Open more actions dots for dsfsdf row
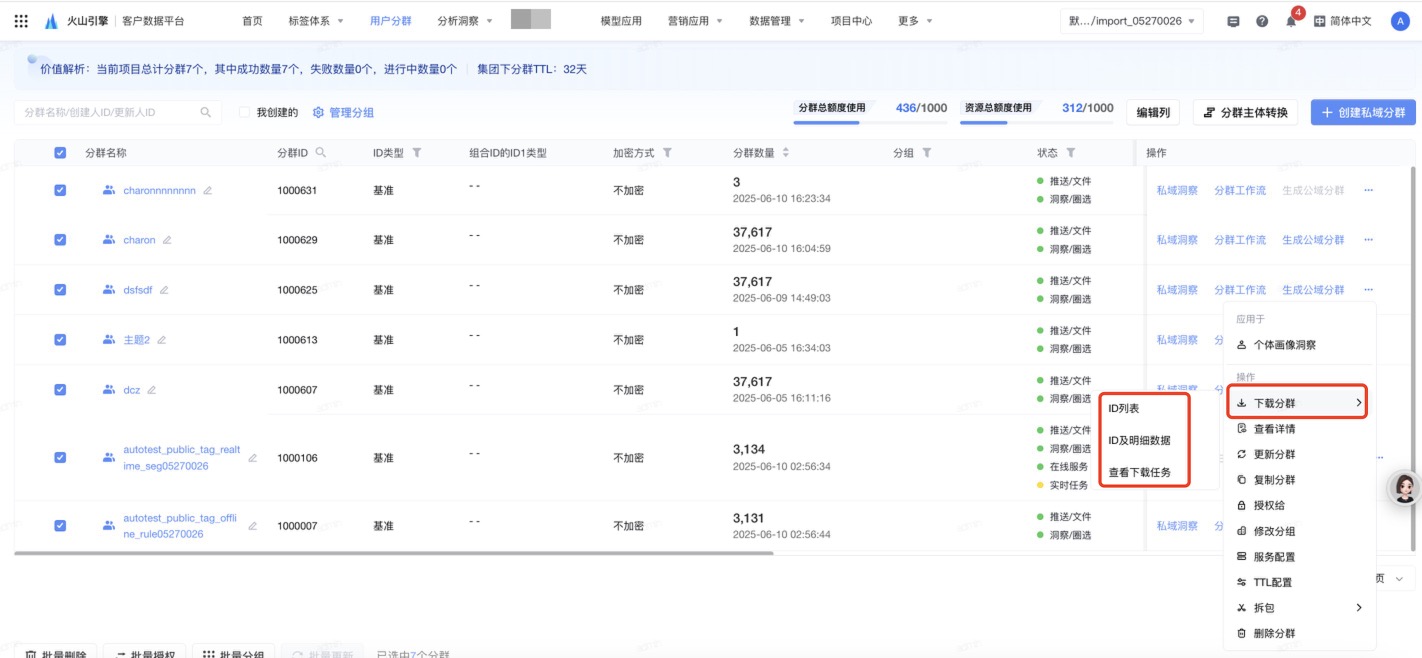Screen dimensions: 1422x658 1369,290
